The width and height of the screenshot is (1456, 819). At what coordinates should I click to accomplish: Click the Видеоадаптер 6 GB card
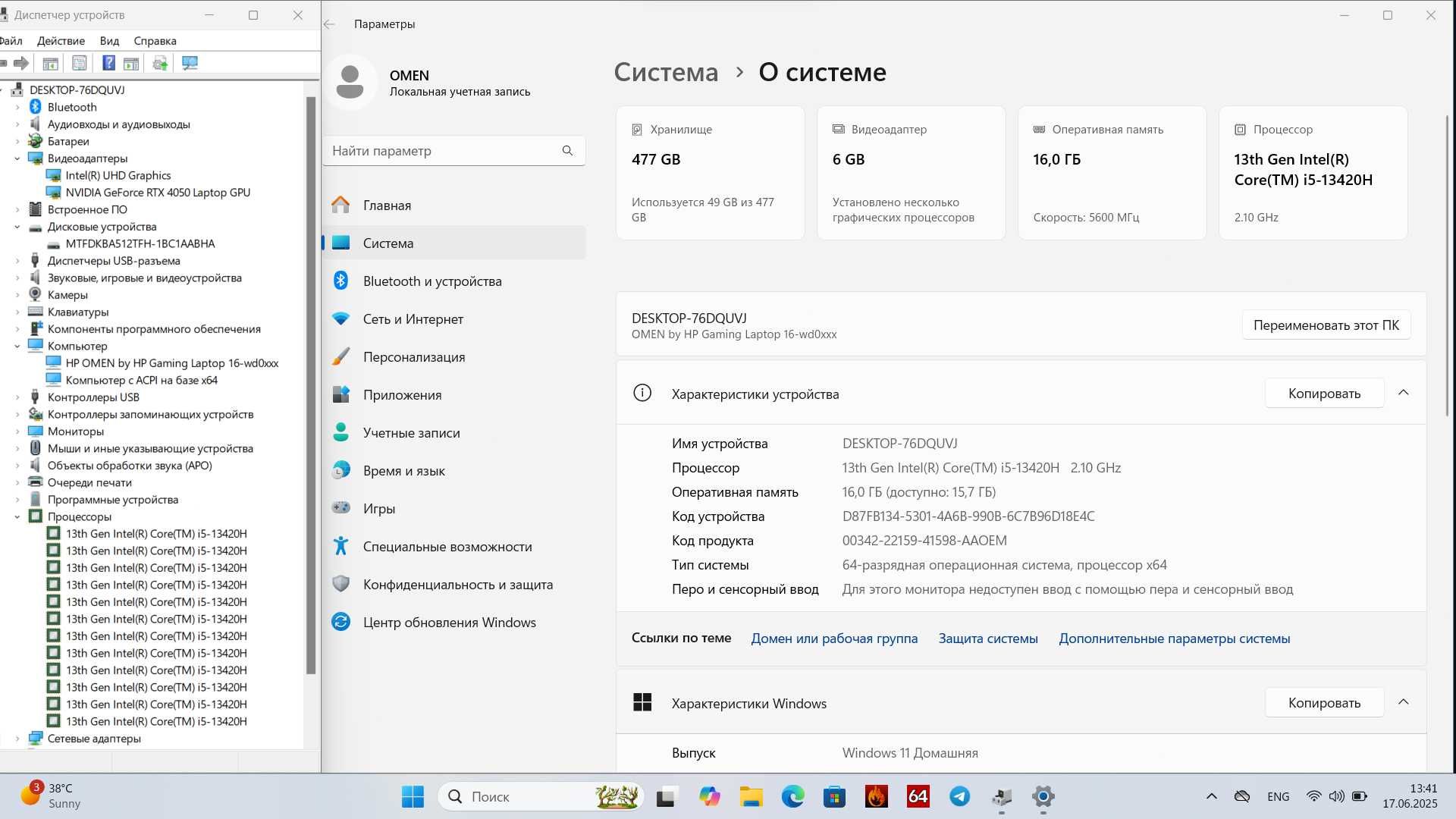[911, 173]
